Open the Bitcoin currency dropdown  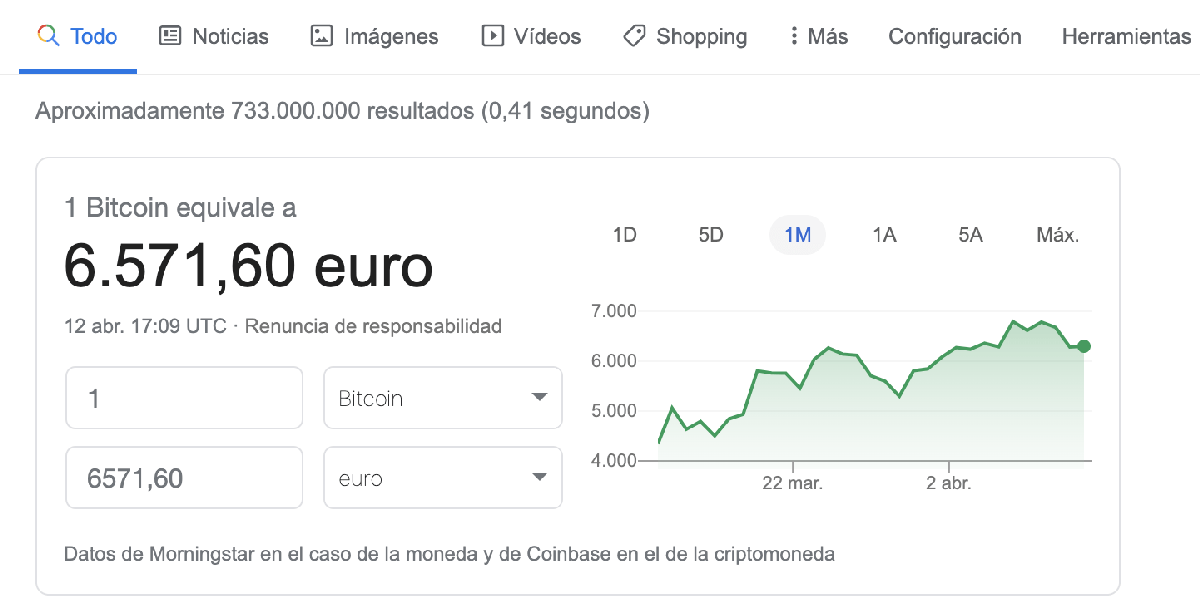pyautogui.click(x=443, y=397)
